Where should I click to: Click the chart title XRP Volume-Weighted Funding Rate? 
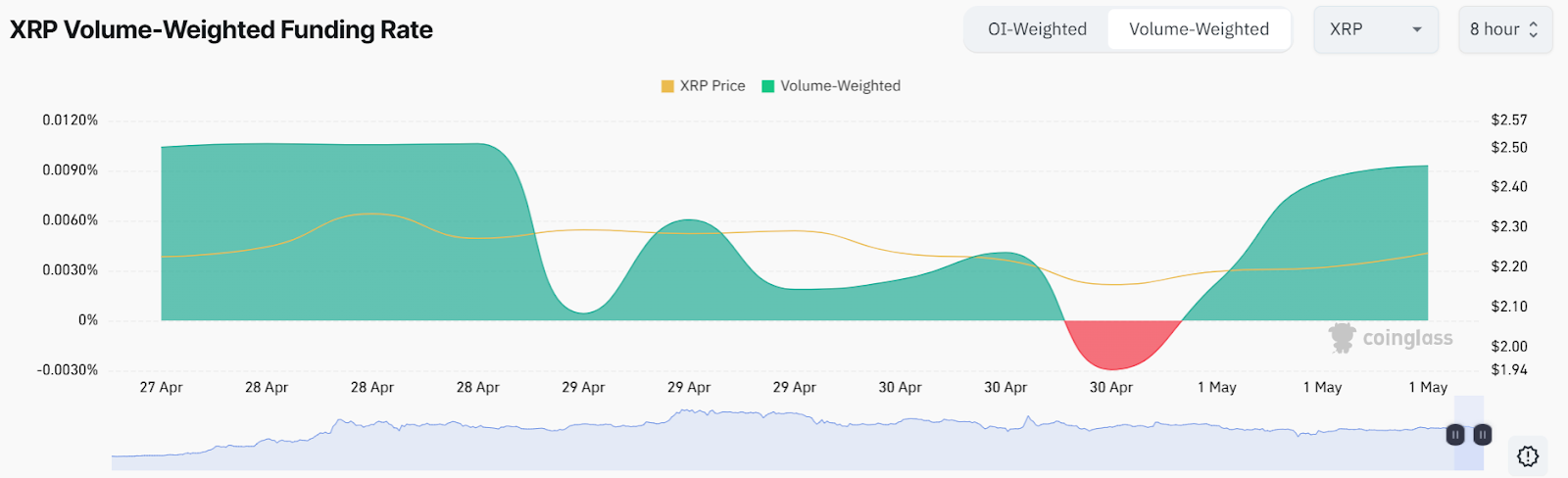221,30
